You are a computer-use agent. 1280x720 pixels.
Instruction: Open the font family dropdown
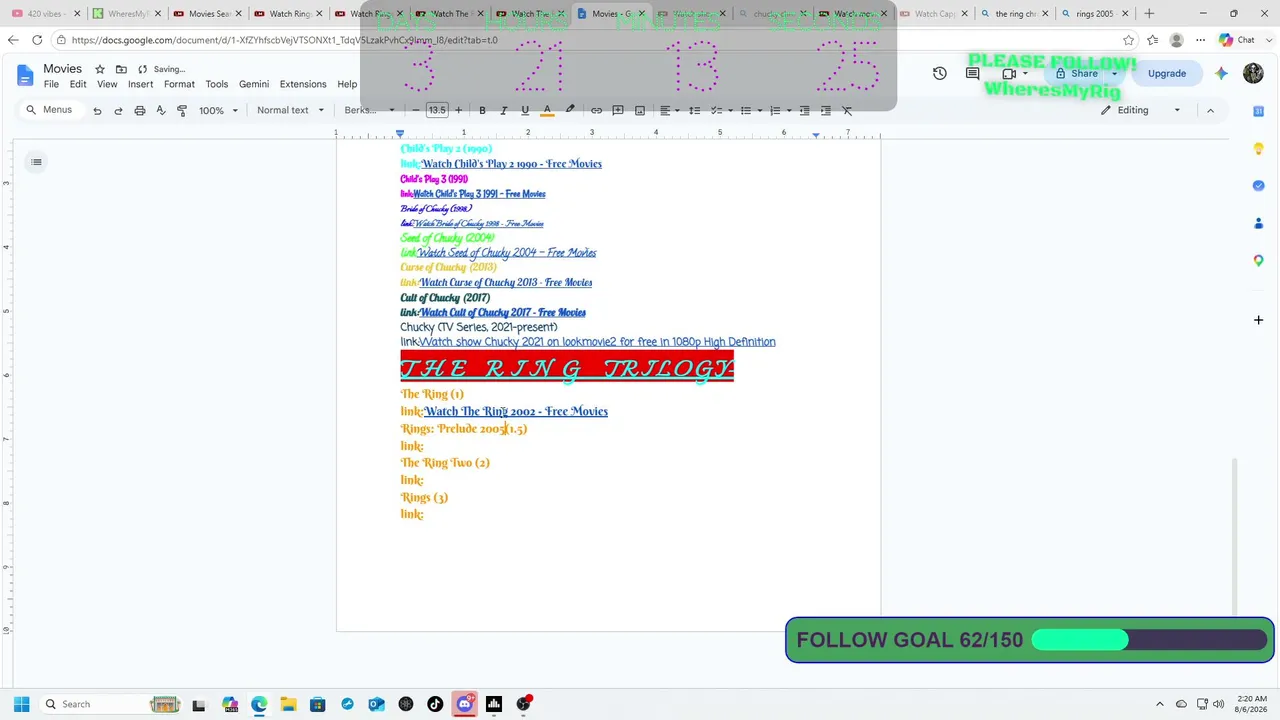[x=369, y=110]
